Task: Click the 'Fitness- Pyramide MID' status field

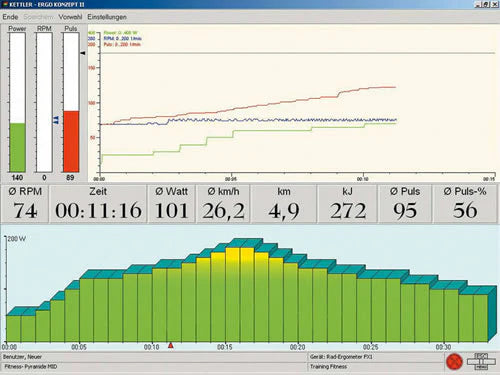Action: point(154,366)
